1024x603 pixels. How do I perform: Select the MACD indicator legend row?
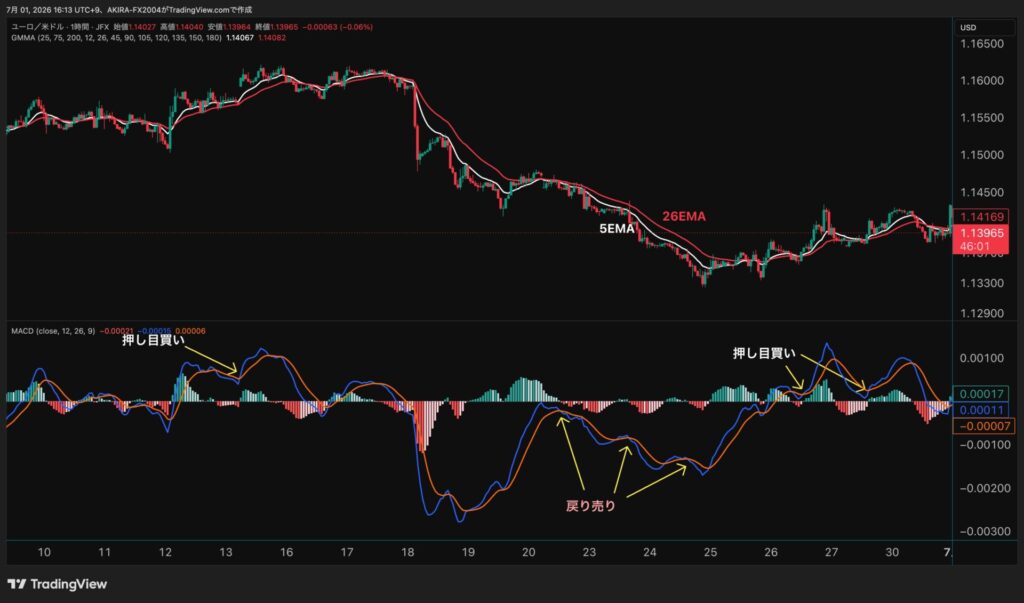tap(108, 331)
